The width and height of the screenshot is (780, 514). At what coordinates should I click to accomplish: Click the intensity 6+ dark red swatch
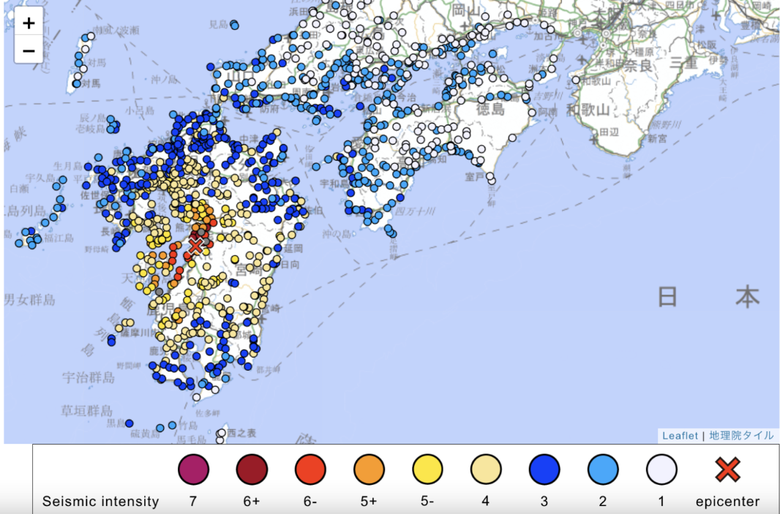(x=252, y=469)
